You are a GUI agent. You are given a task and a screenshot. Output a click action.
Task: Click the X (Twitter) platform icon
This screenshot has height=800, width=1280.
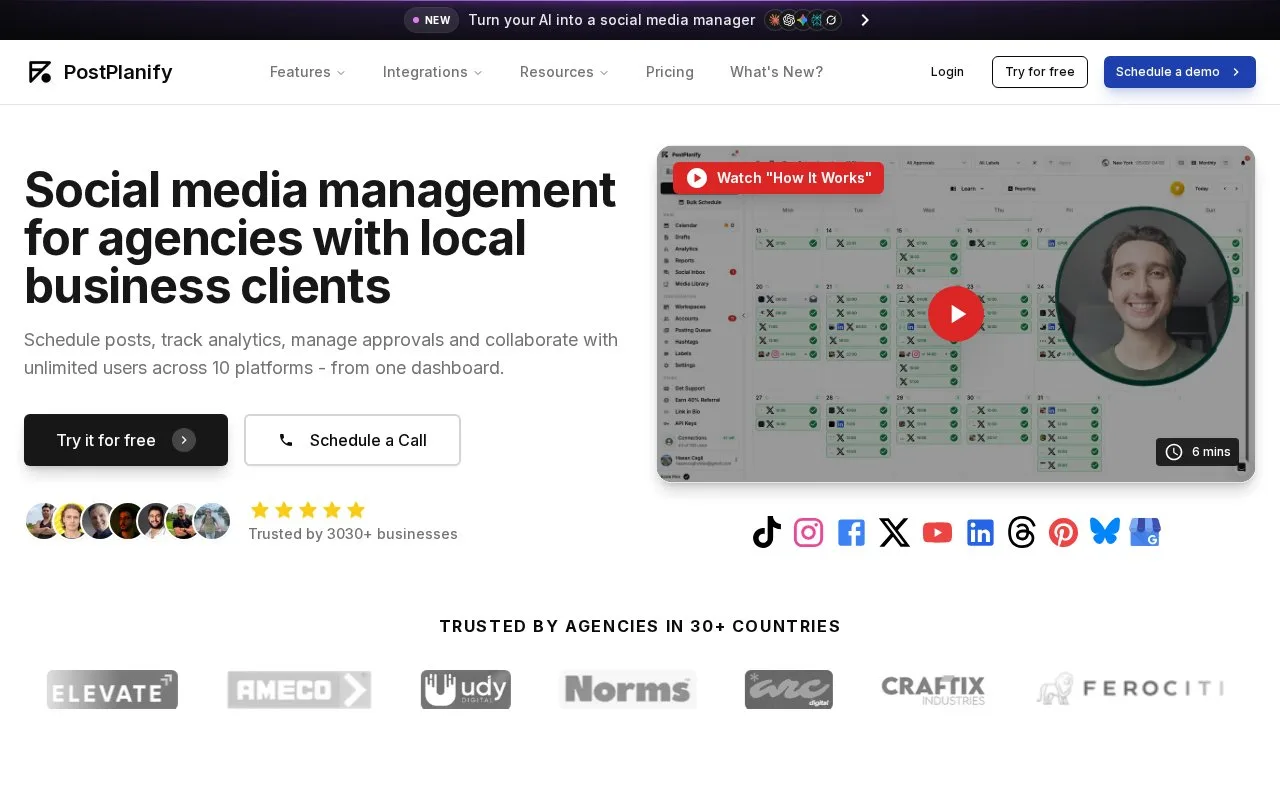pos(894,533)
